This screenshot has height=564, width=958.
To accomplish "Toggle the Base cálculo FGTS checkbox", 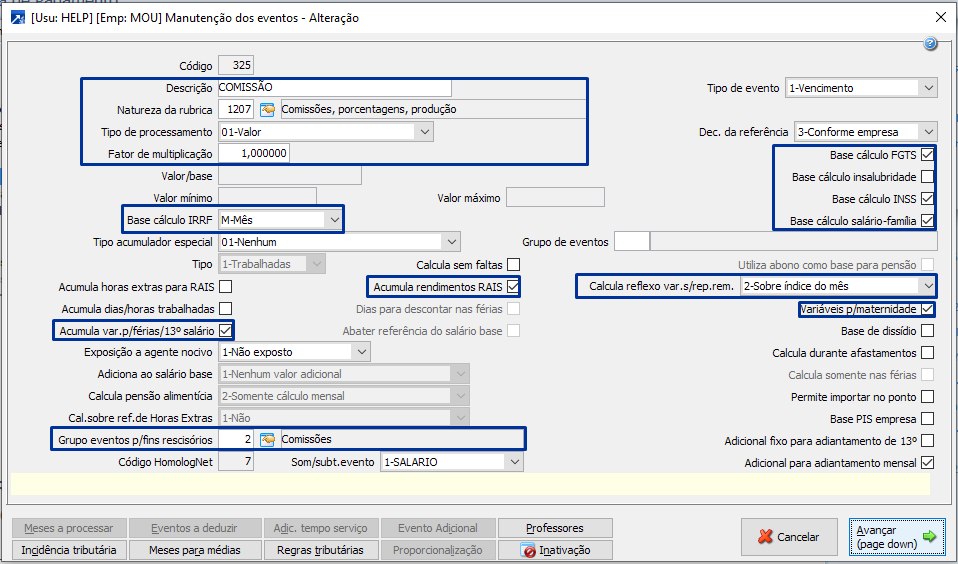I will 927,155.
